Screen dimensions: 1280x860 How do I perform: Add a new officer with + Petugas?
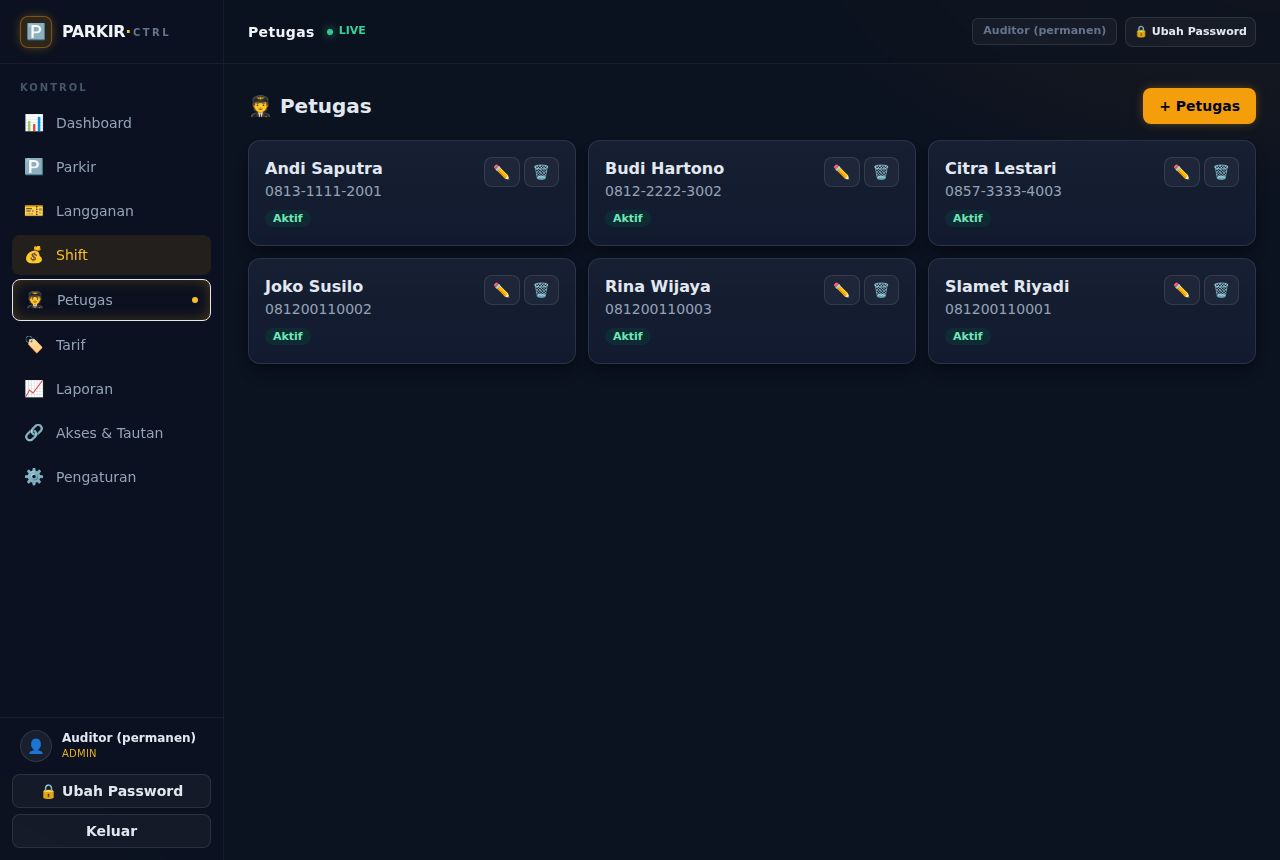click(x=1199, y=106)
